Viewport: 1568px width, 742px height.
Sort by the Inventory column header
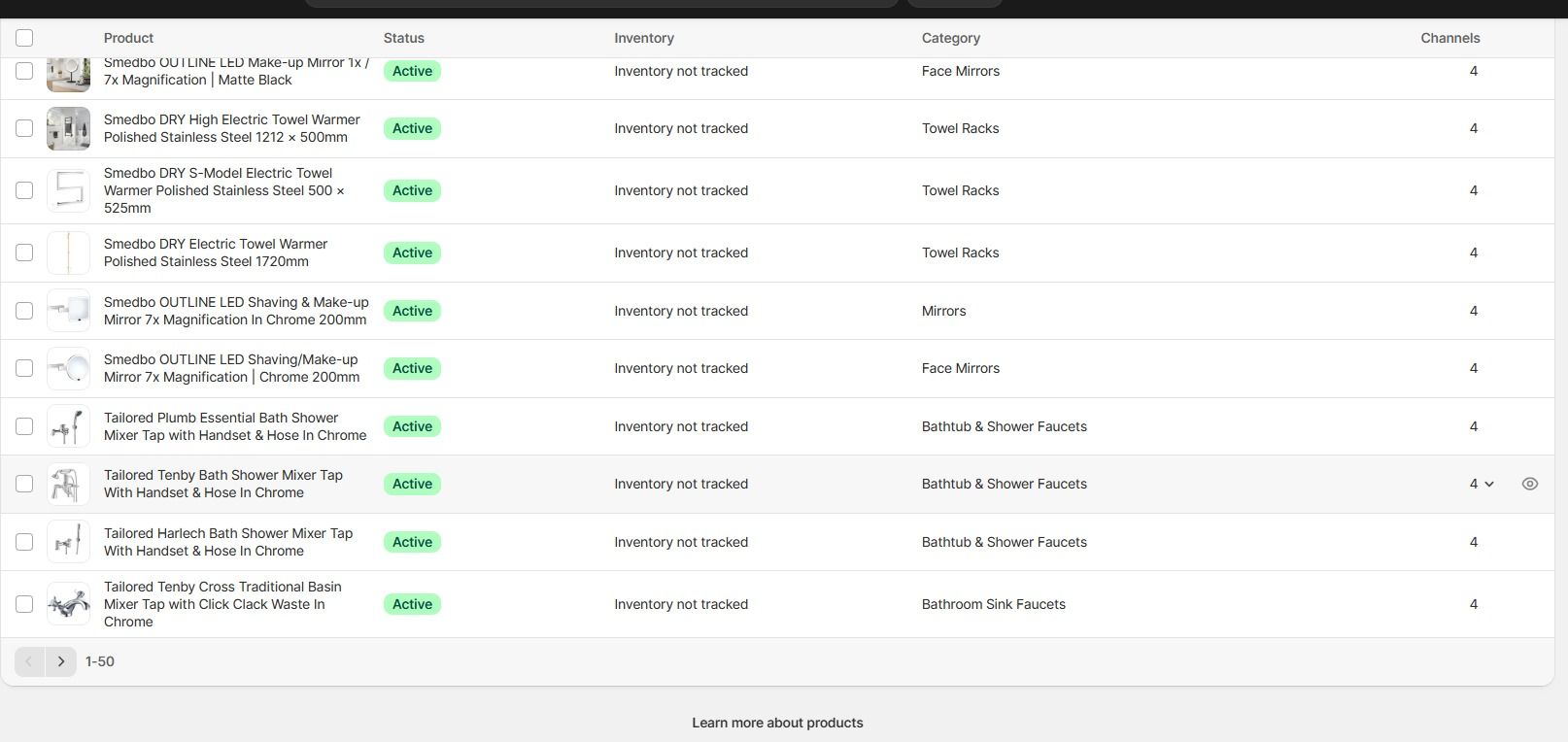[x=644, y=38]
